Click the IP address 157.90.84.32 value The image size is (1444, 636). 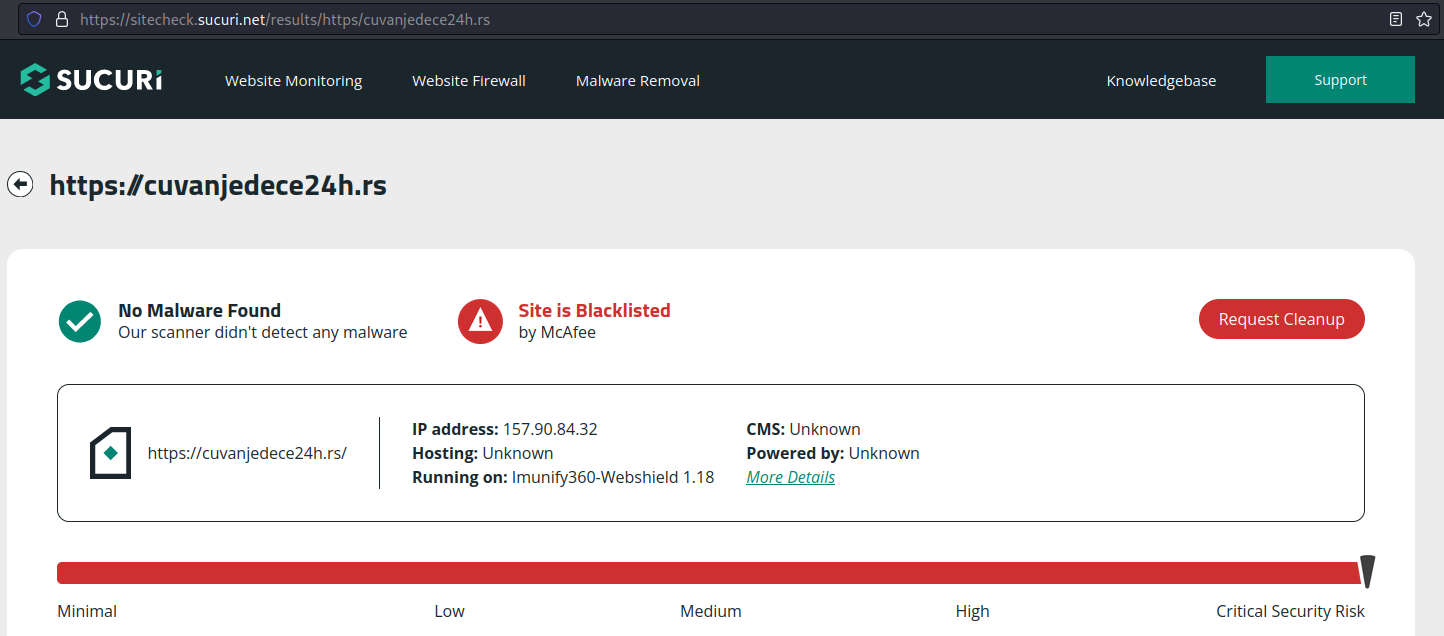(550, 429)
